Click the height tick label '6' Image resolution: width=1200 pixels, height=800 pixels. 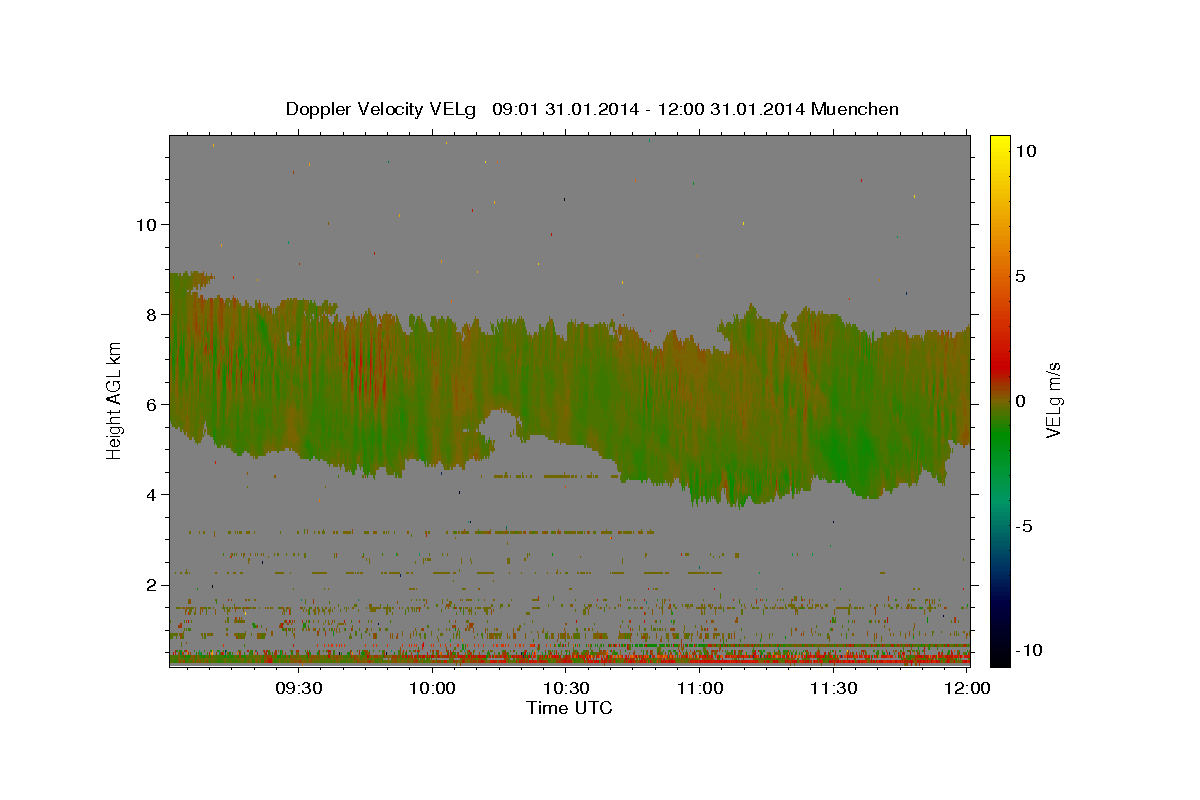click(x=149, y=404)
